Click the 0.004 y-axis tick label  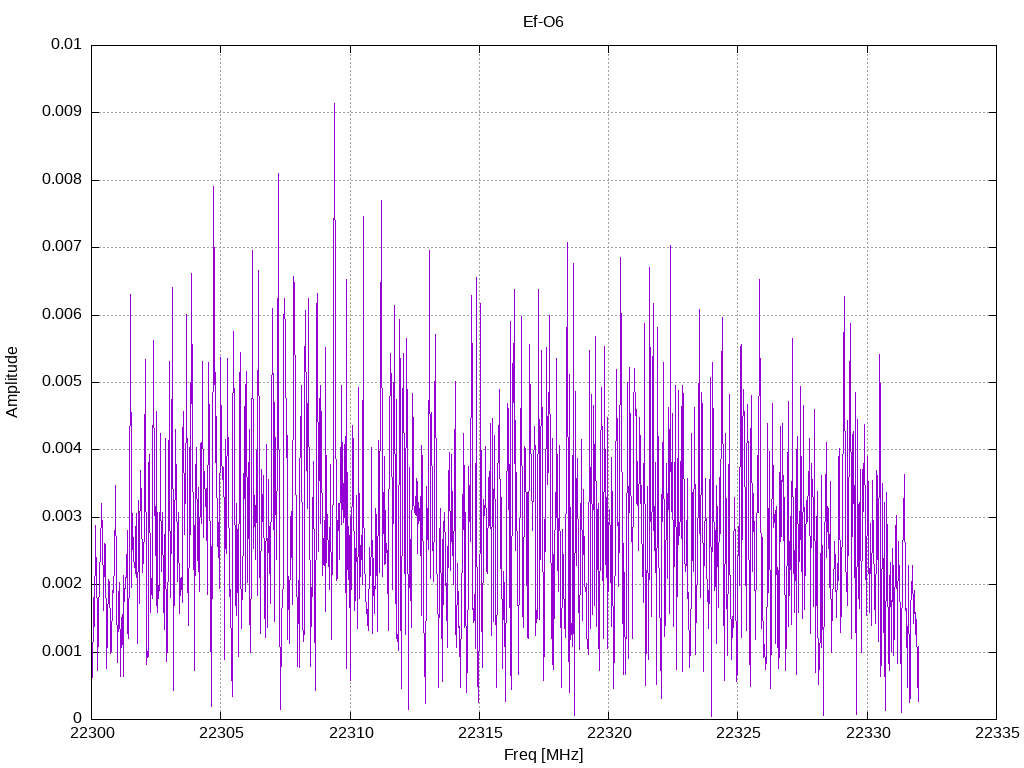pyautogui.click(x=62, y=449)
